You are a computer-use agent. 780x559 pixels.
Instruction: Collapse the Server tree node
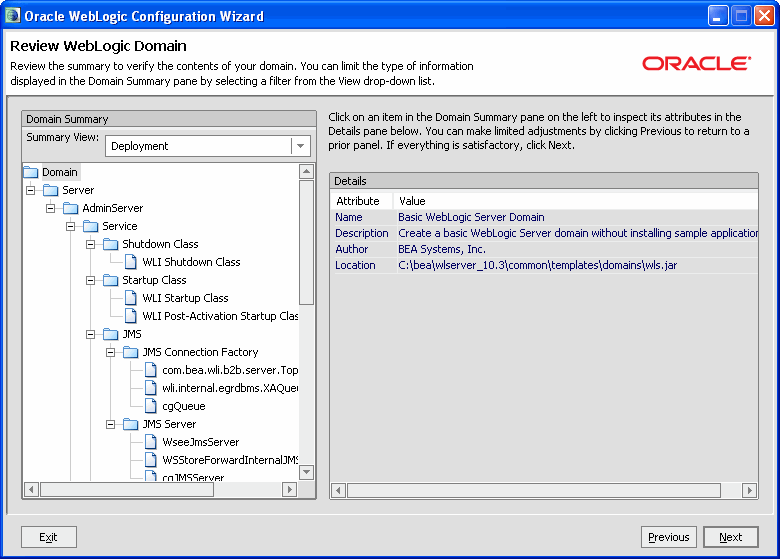coord(31,190)
